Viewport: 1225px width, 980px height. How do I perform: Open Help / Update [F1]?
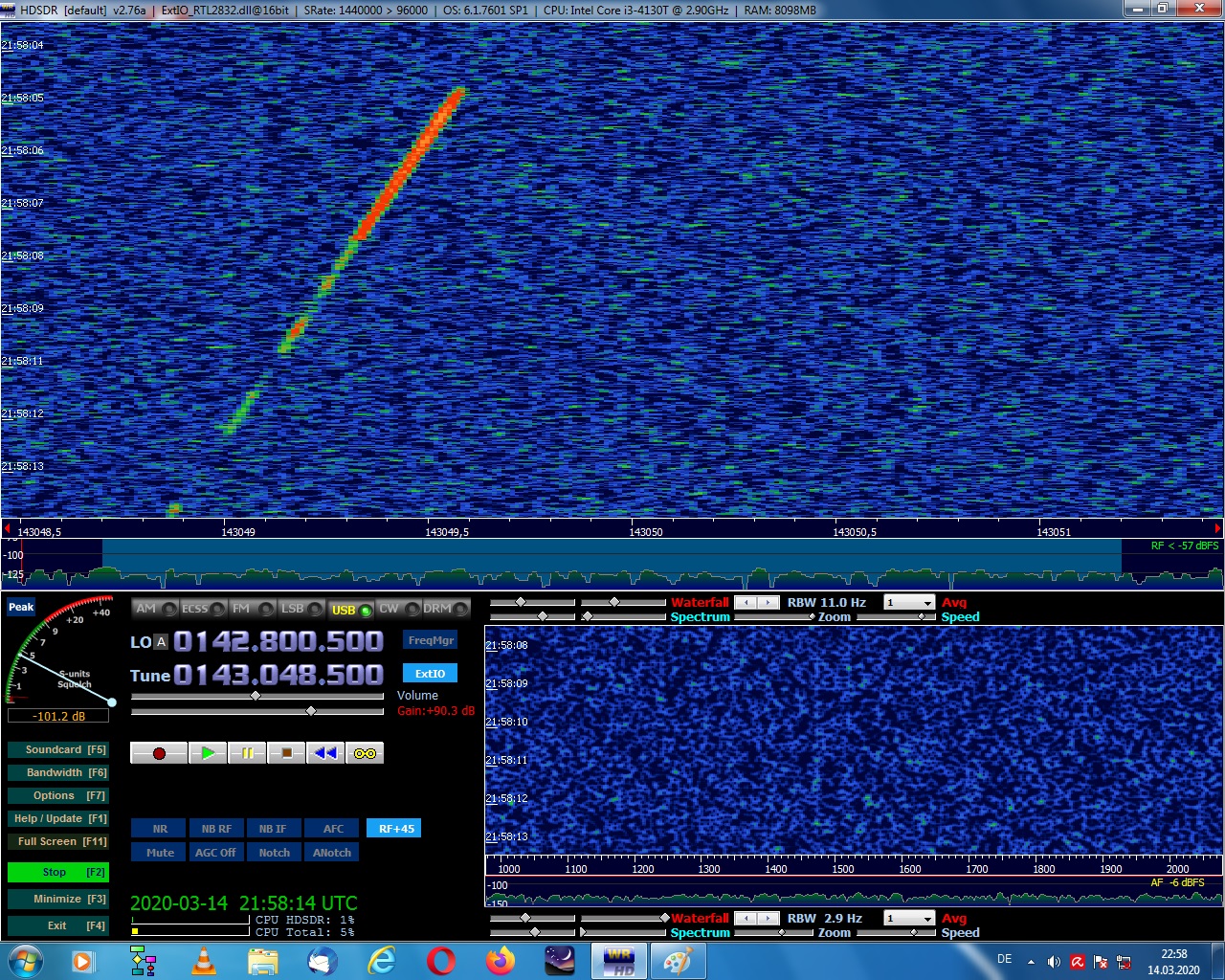click(x=57, y=818)
